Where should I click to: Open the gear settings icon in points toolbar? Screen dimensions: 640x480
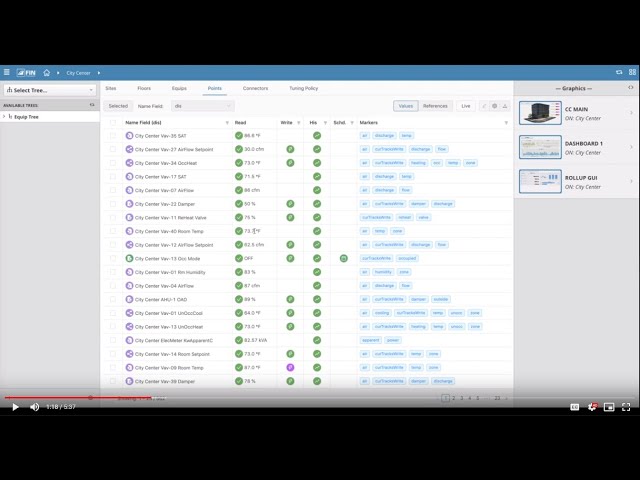click(x=494, y=106)
